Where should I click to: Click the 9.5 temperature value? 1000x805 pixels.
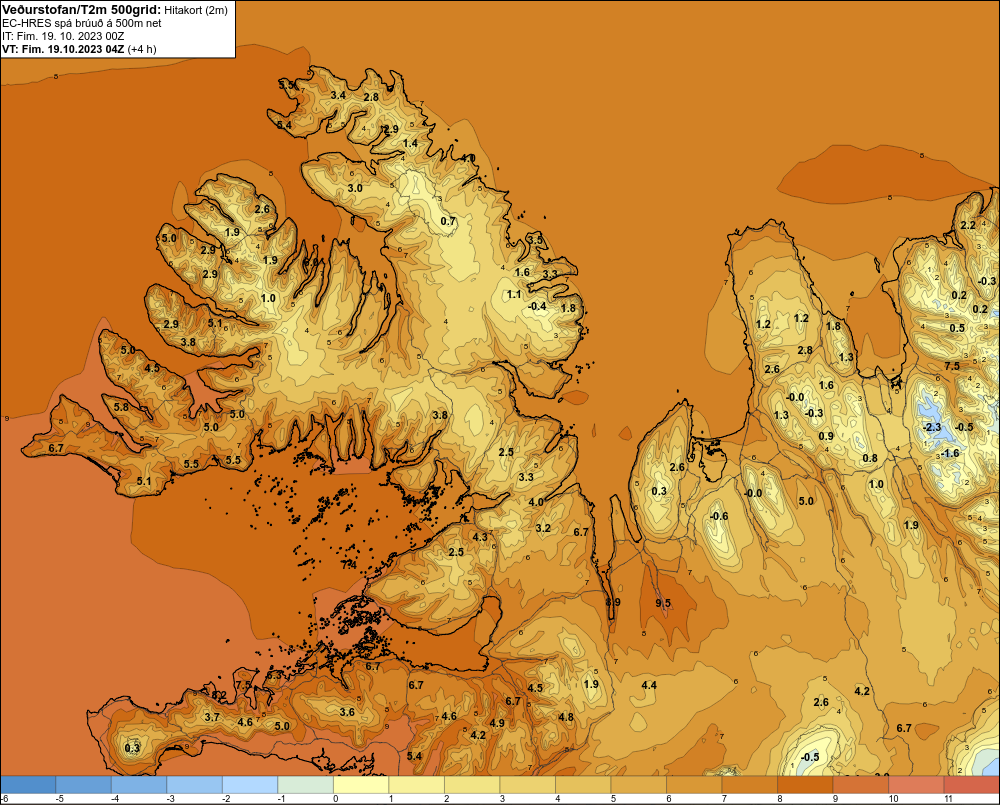pos(663,603)
